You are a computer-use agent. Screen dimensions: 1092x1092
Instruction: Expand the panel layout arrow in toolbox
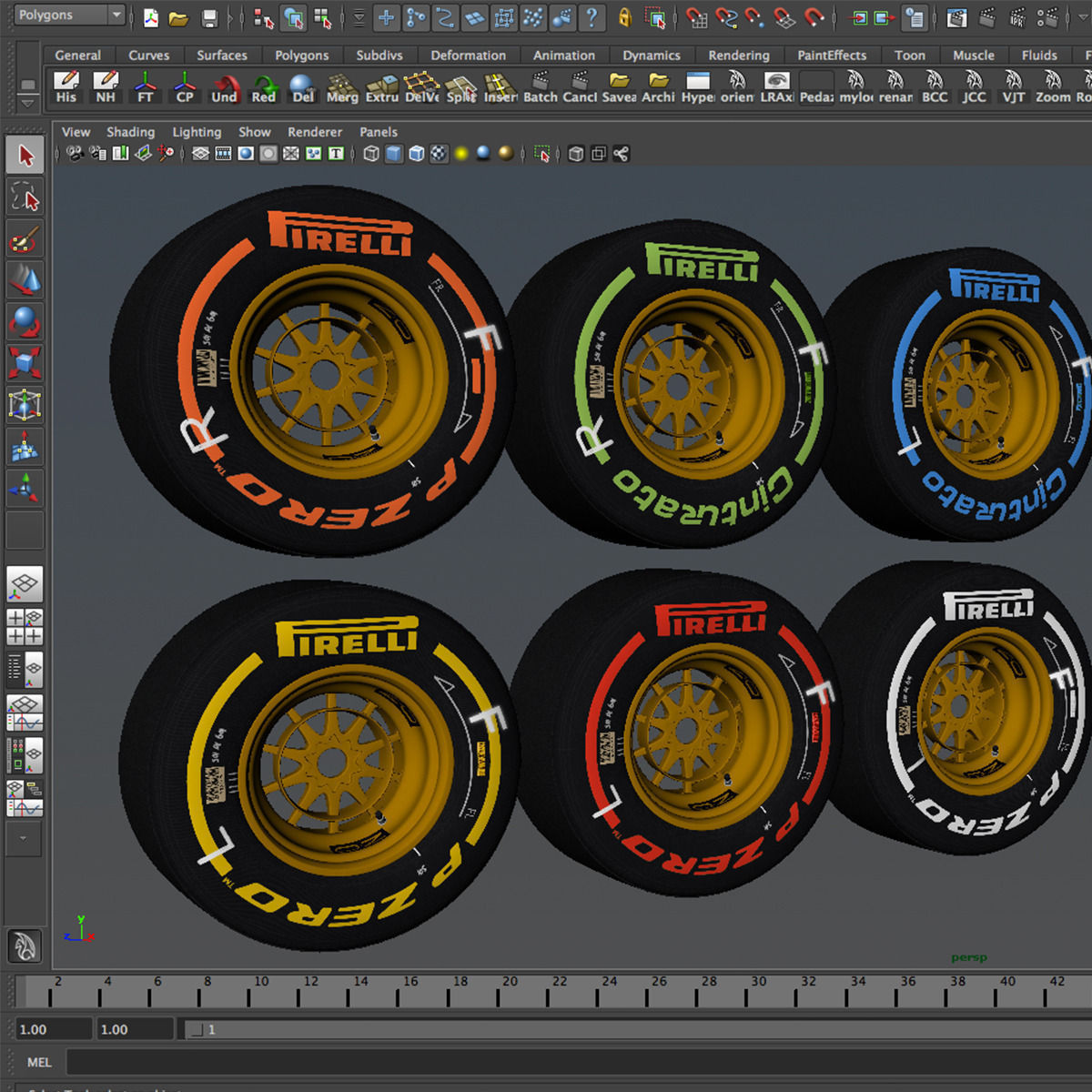point(25,839)
